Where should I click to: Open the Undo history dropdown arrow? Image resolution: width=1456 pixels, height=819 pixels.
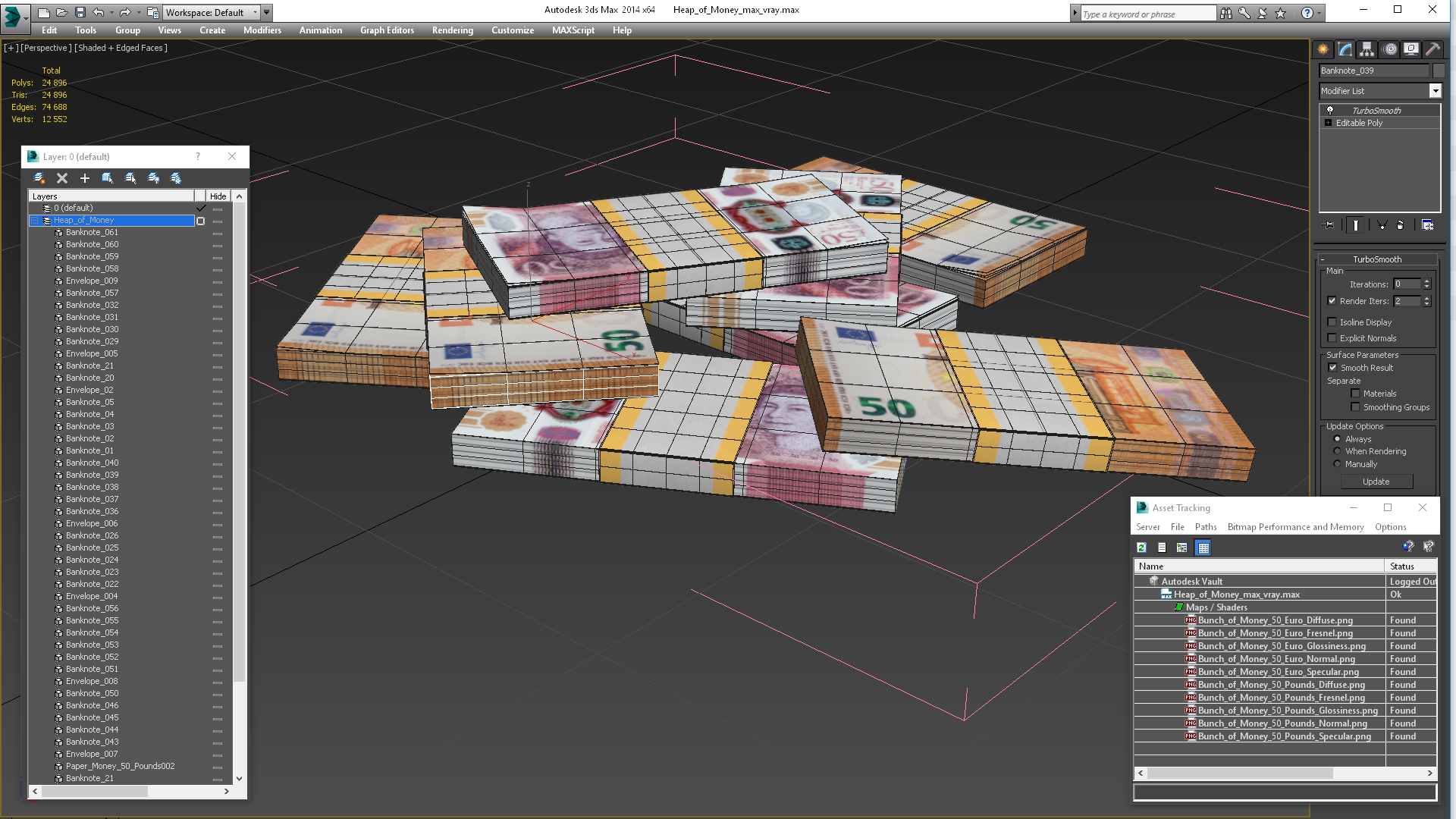pyautogui.click(x=111, y=13)
